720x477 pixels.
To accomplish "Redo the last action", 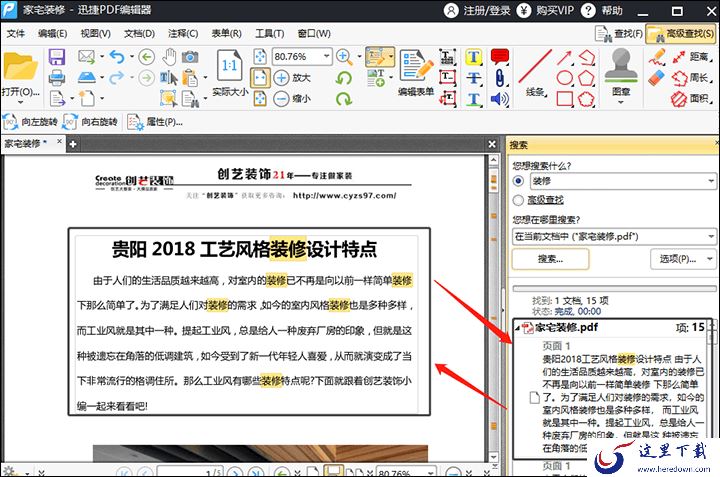I will pos(117,78).
